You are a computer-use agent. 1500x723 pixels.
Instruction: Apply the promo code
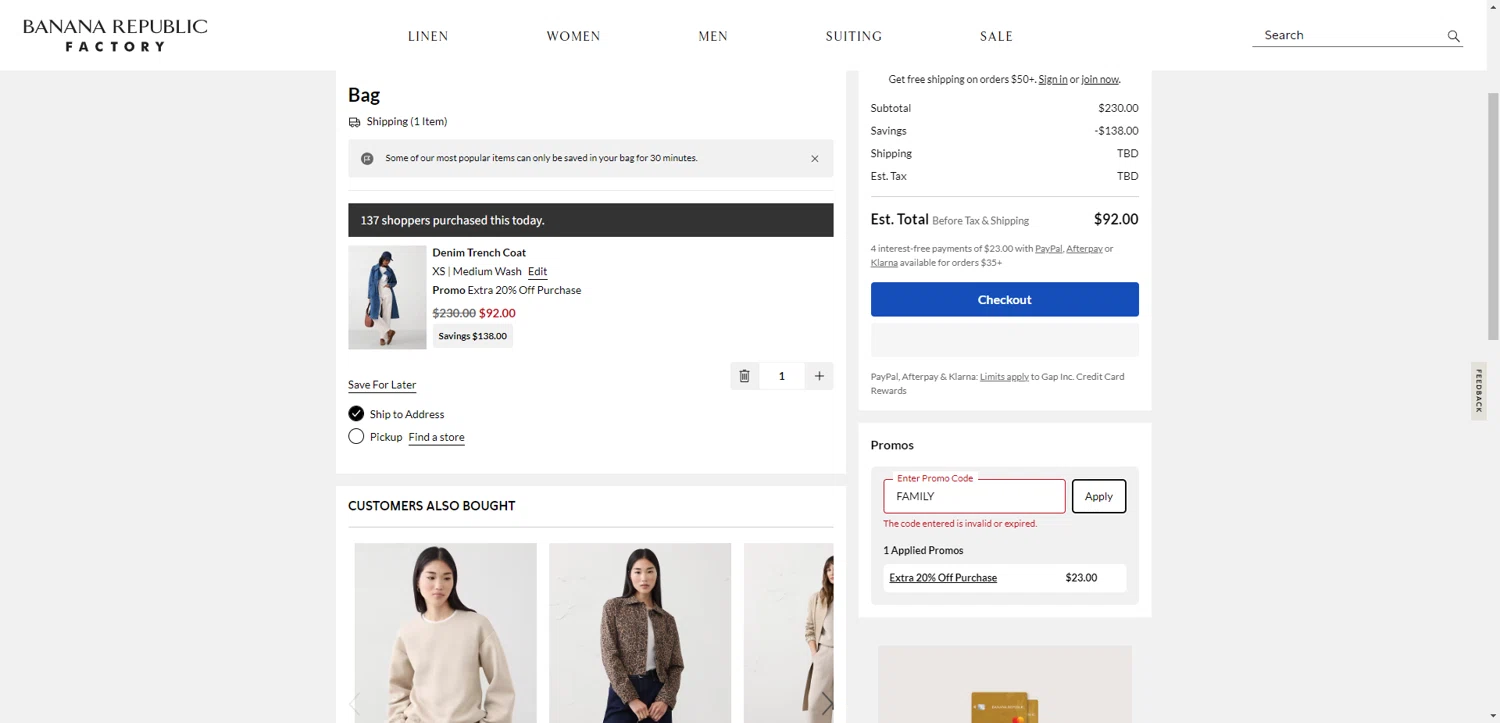1099,496
